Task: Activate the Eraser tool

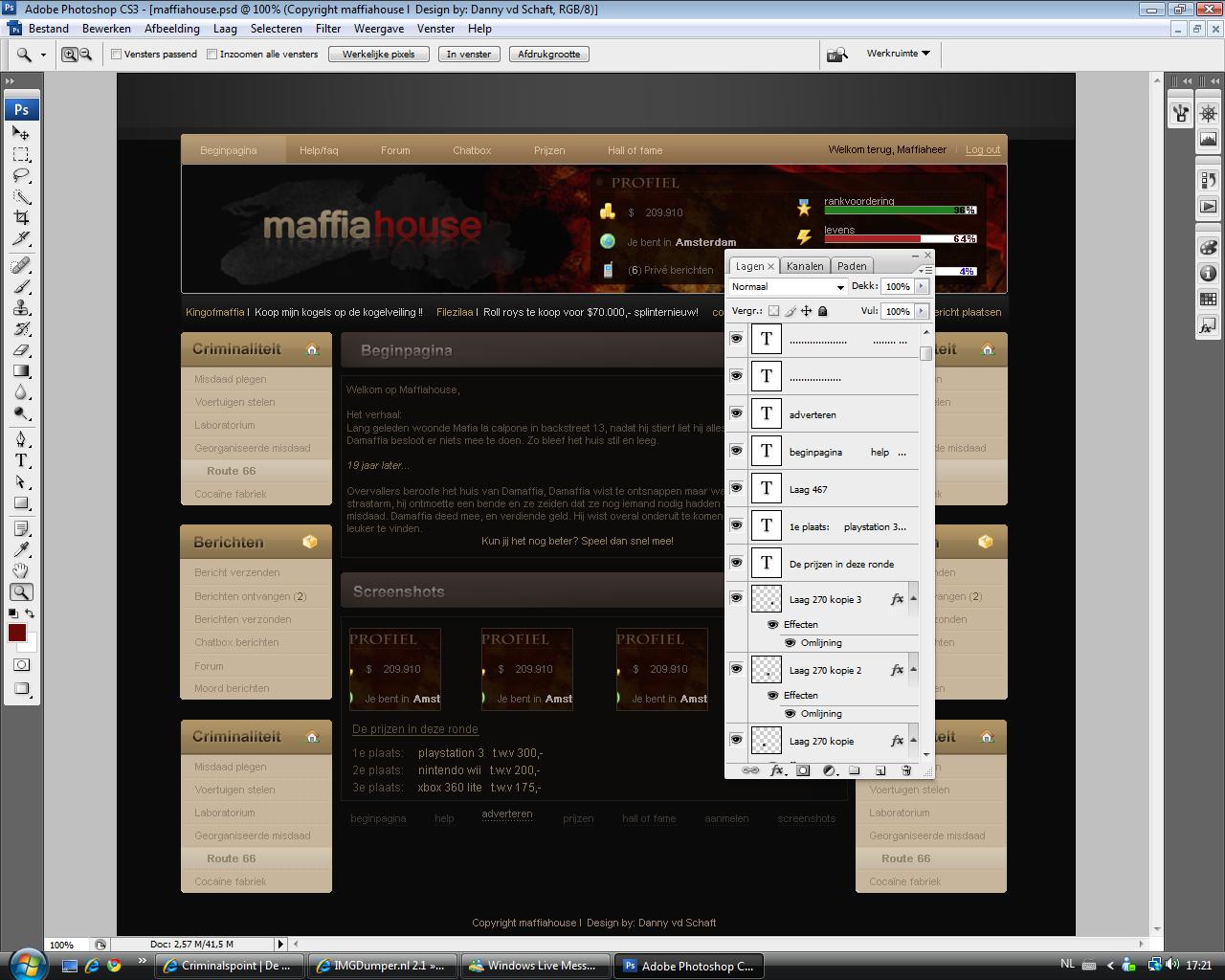Action: point(21,350)
